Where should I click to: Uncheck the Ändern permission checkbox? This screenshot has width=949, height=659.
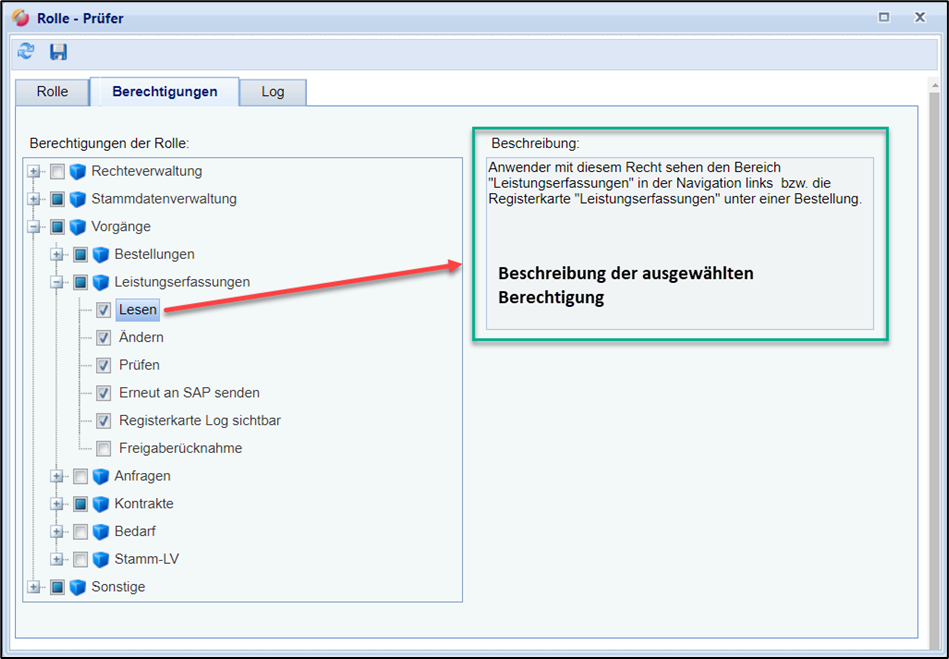click(104, 338)
